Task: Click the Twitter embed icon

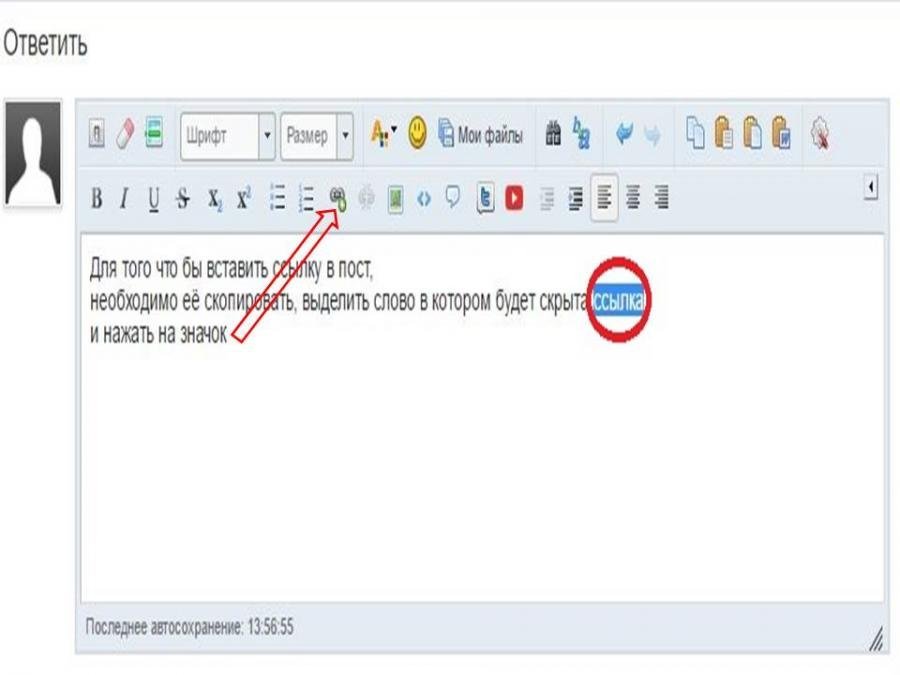Action: point(485,199)
